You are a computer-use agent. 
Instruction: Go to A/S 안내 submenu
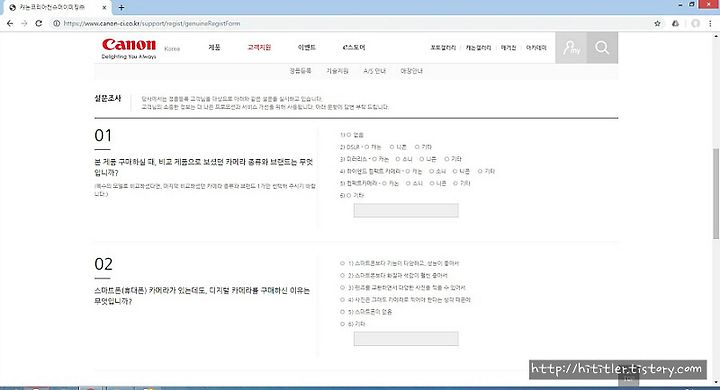point(374,71)
